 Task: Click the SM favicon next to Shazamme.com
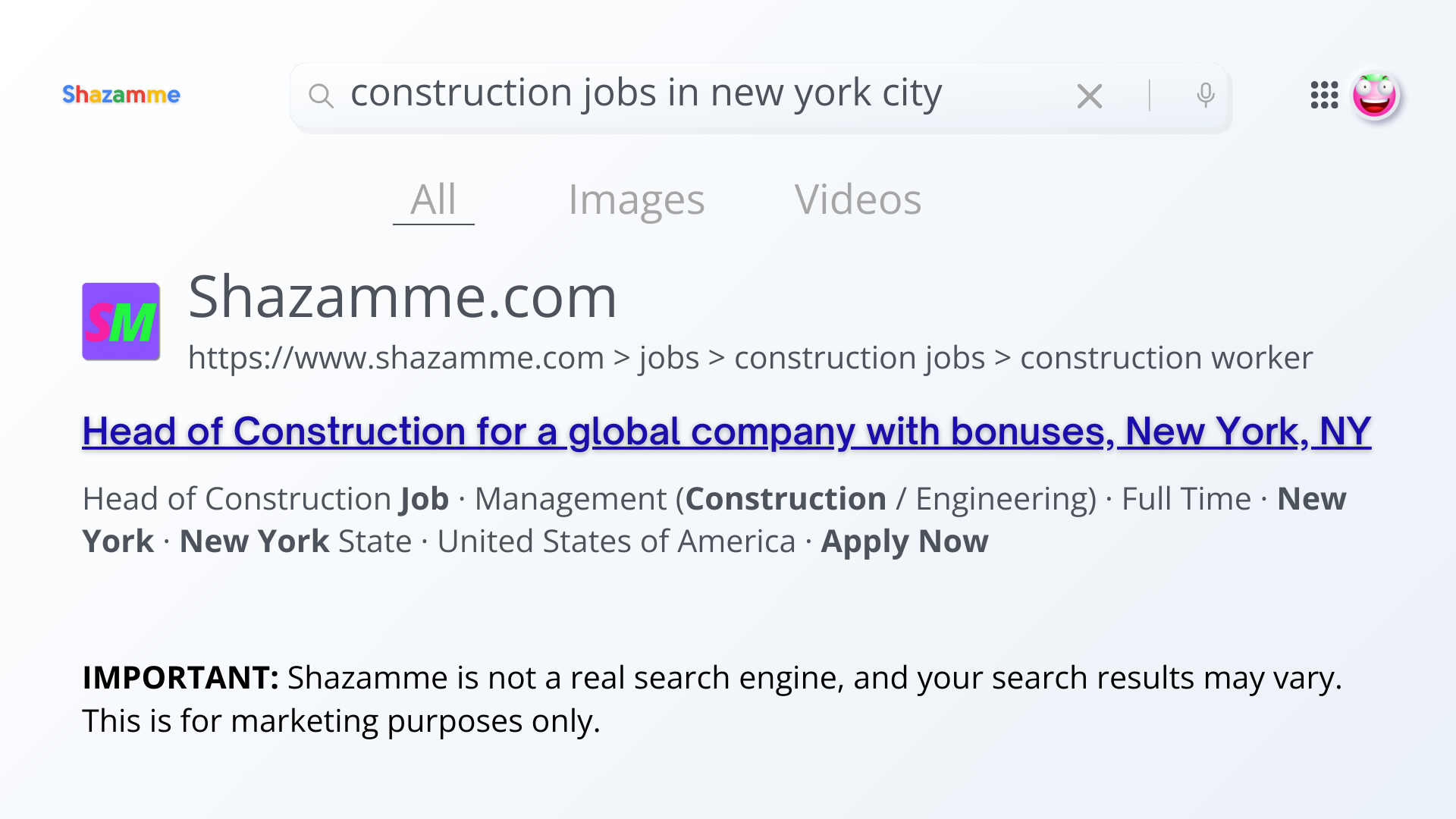click(x=121, y=321)
